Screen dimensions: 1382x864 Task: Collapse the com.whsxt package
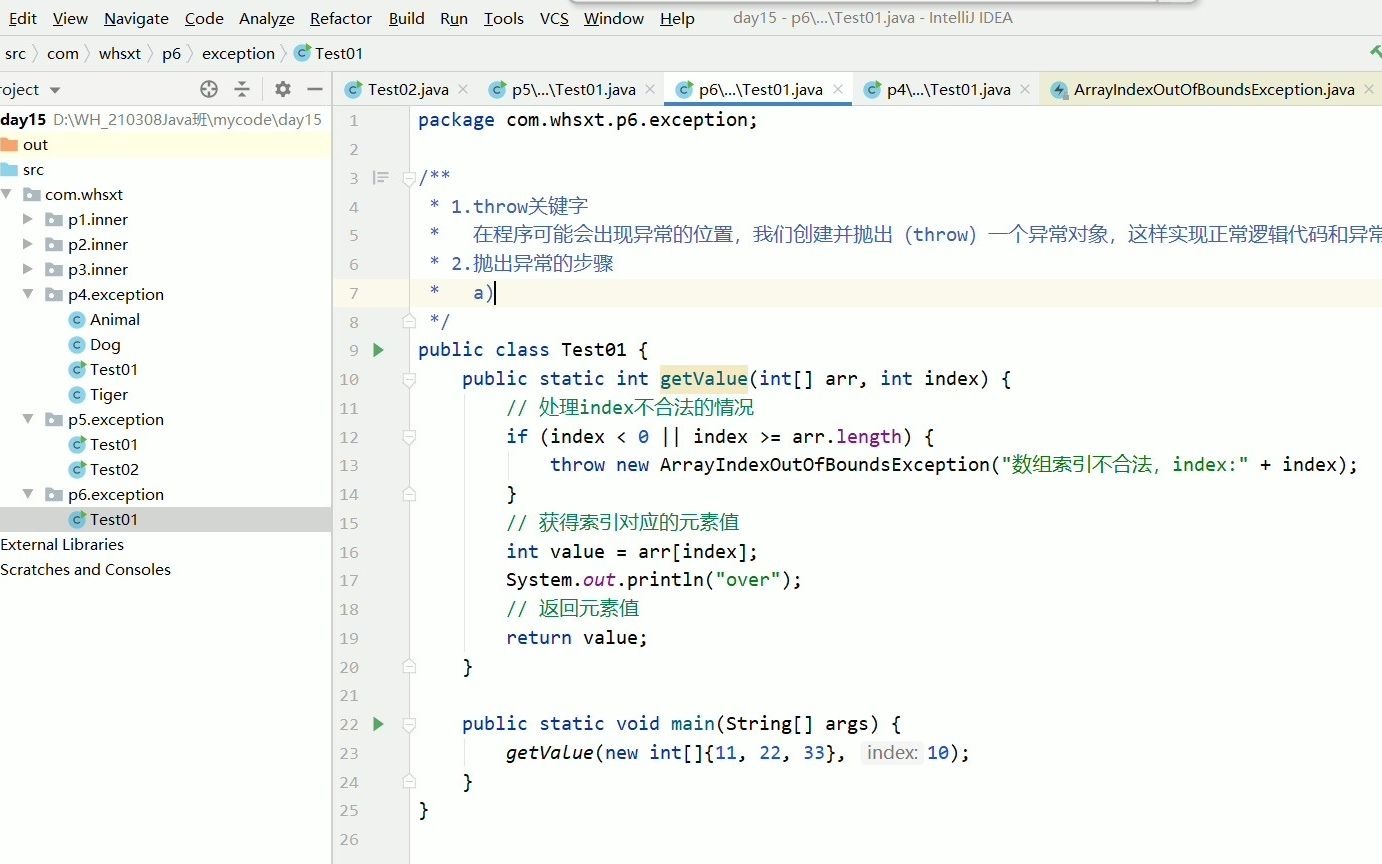click(x=8, y=195)
